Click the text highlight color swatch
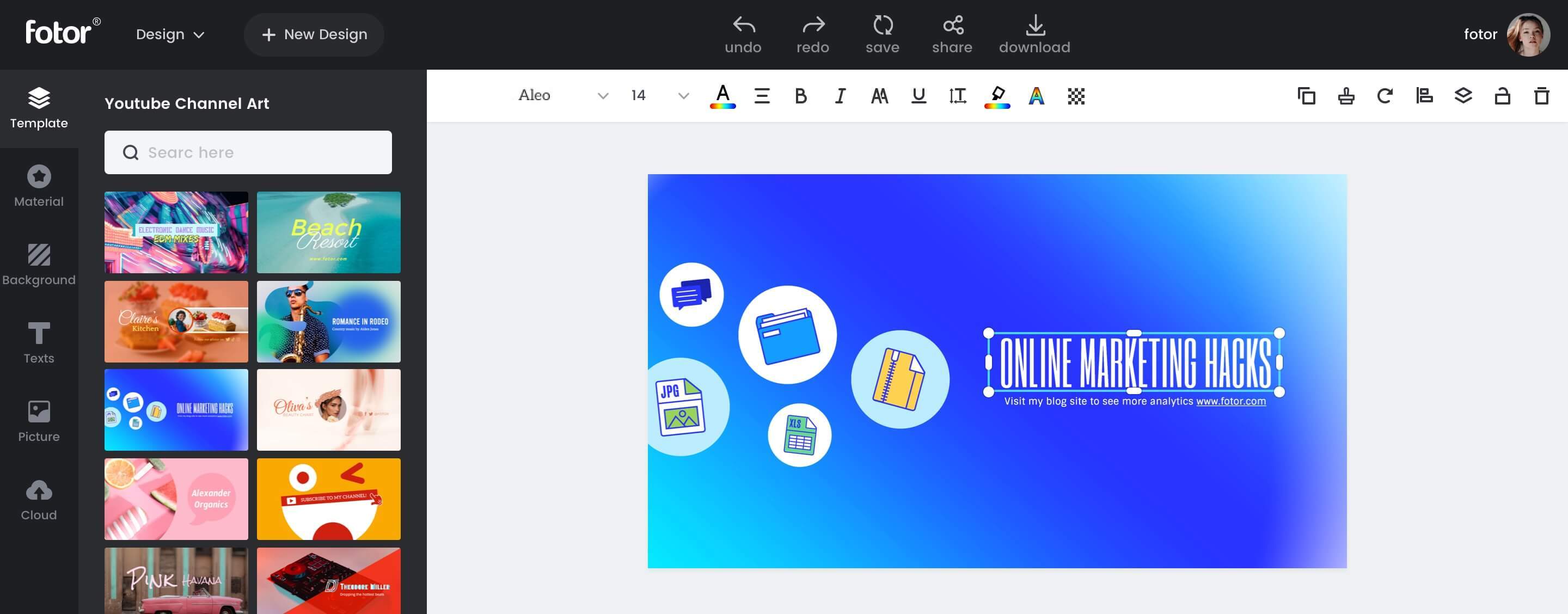The width and height of the screenshot is (1568, 614). [x=996, y=94]
